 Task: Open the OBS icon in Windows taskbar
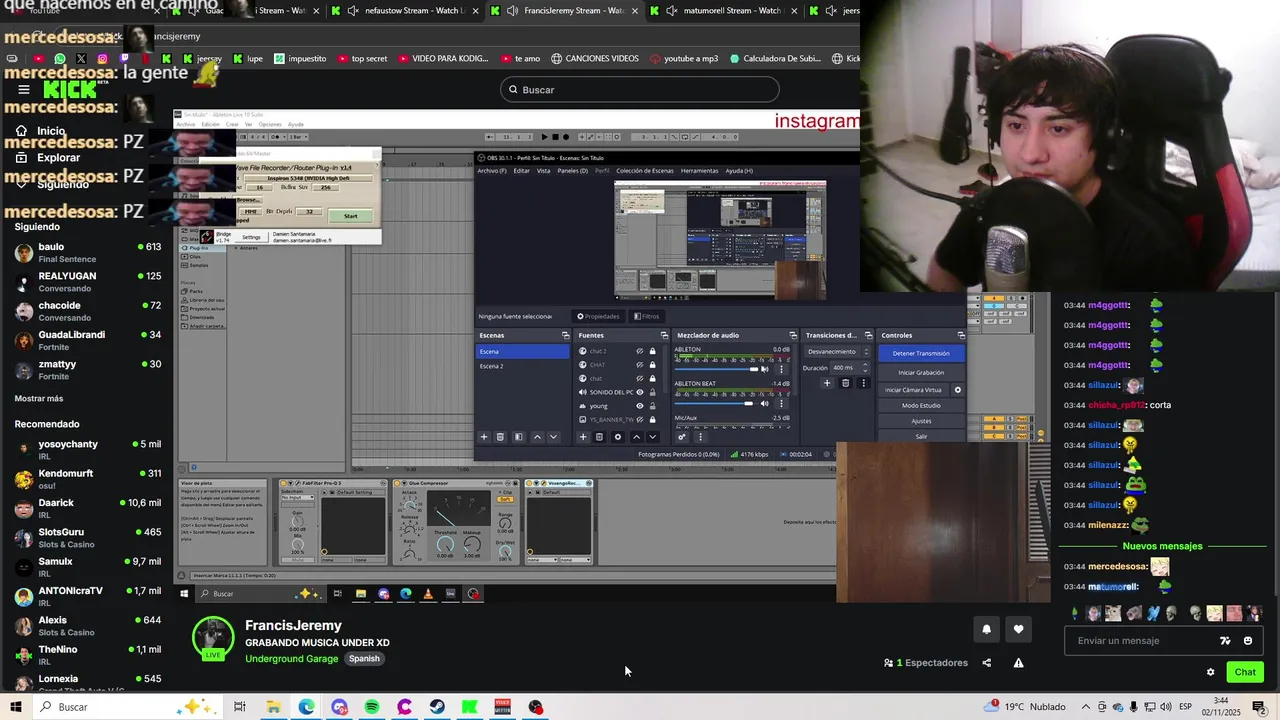(536, 707)
